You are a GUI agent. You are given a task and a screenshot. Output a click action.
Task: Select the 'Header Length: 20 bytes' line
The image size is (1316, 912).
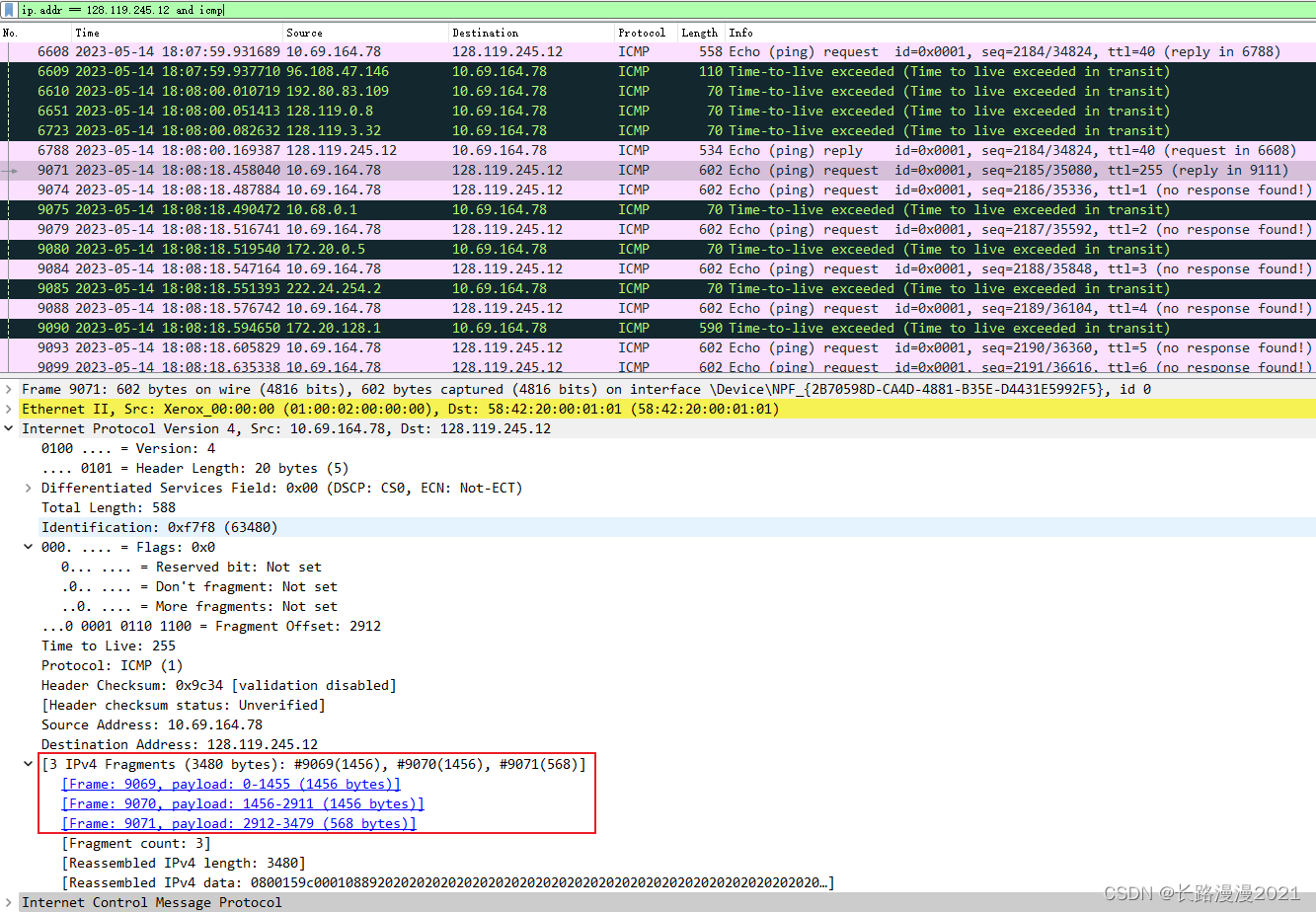tap(194, 468)
